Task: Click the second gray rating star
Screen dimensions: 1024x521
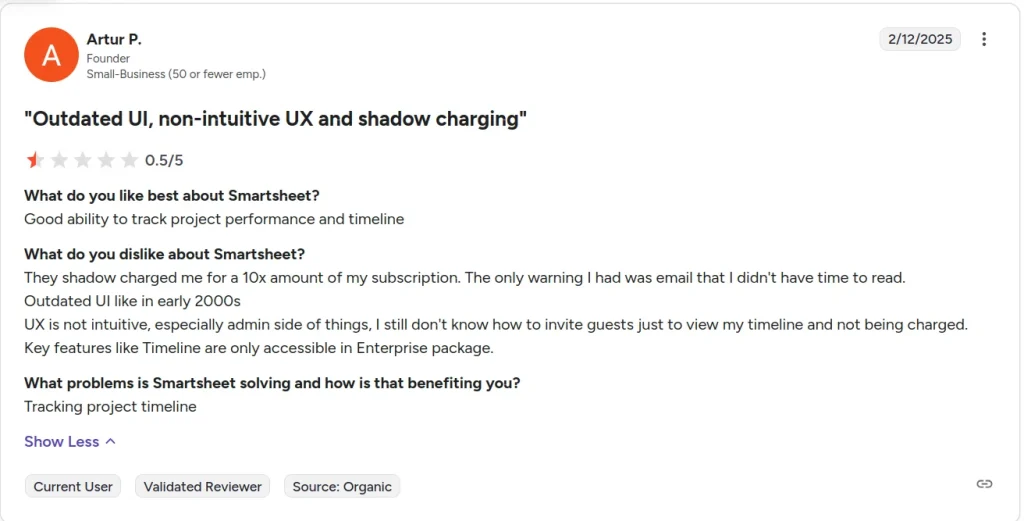Action: click(59, 160)
